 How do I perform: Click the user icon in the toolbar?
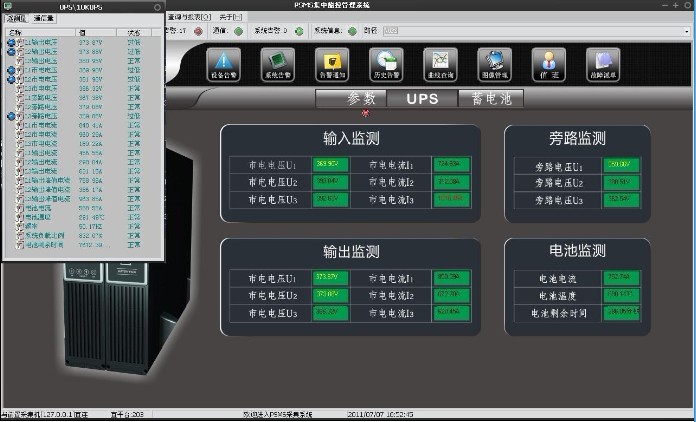tap(549, 65)
